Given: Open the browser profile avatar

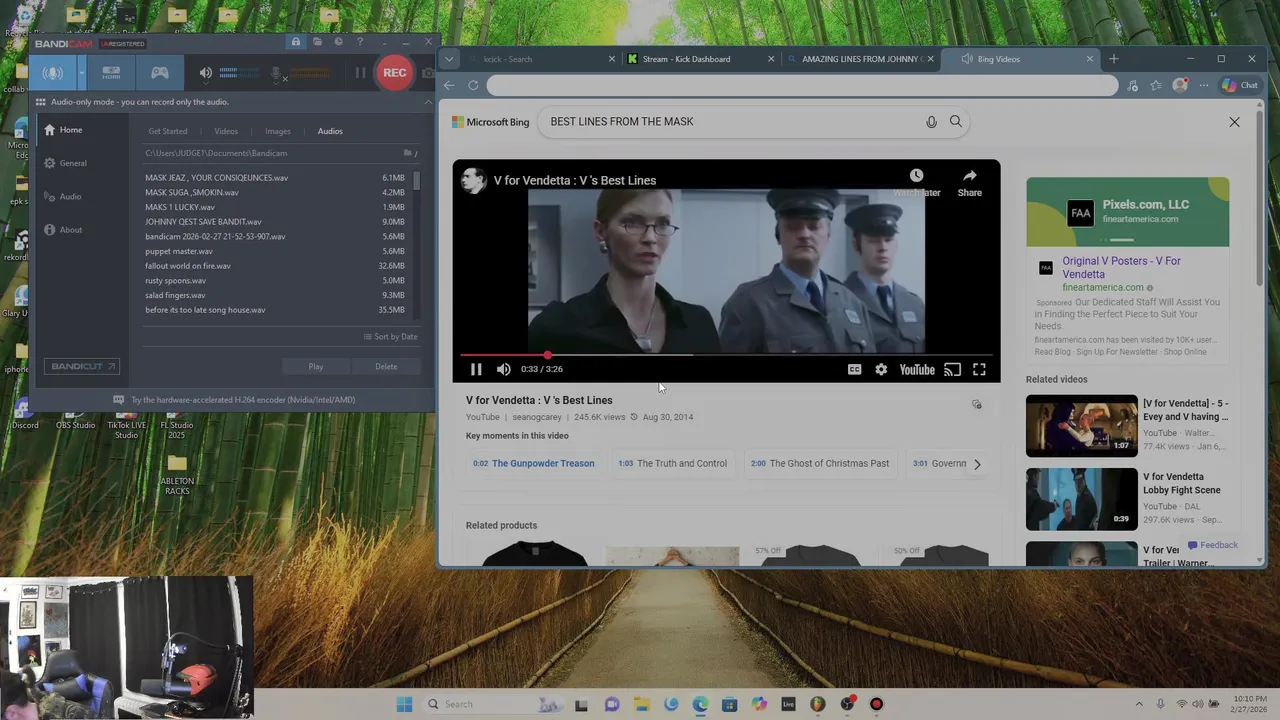Looking at the screenshot, I should (1180, 86).
